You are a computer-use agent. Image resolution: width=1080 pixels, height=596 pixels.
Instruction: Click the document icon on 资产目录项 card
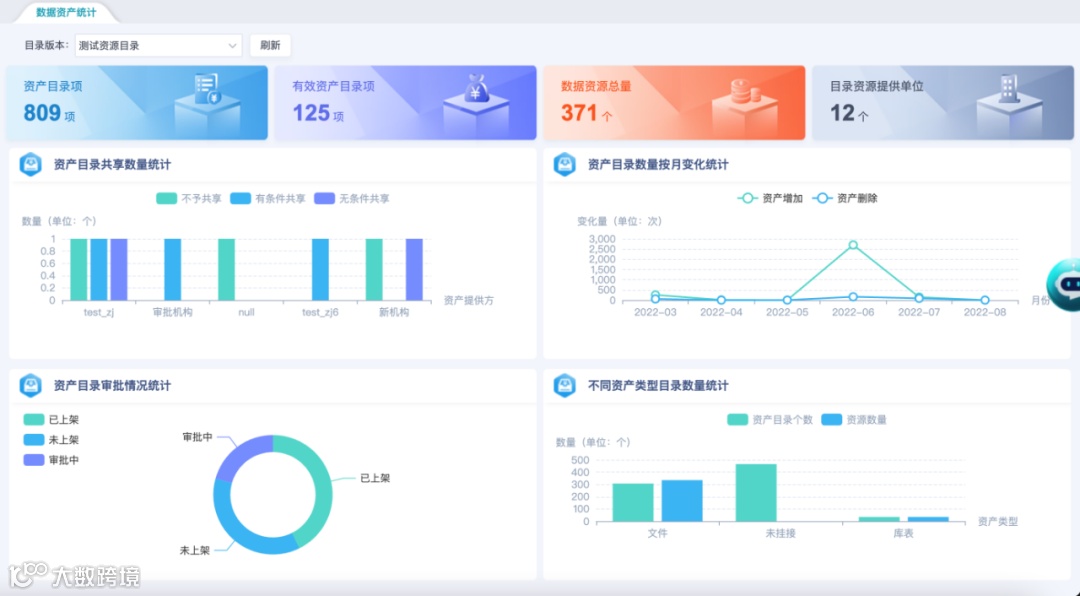click(207, 88)
